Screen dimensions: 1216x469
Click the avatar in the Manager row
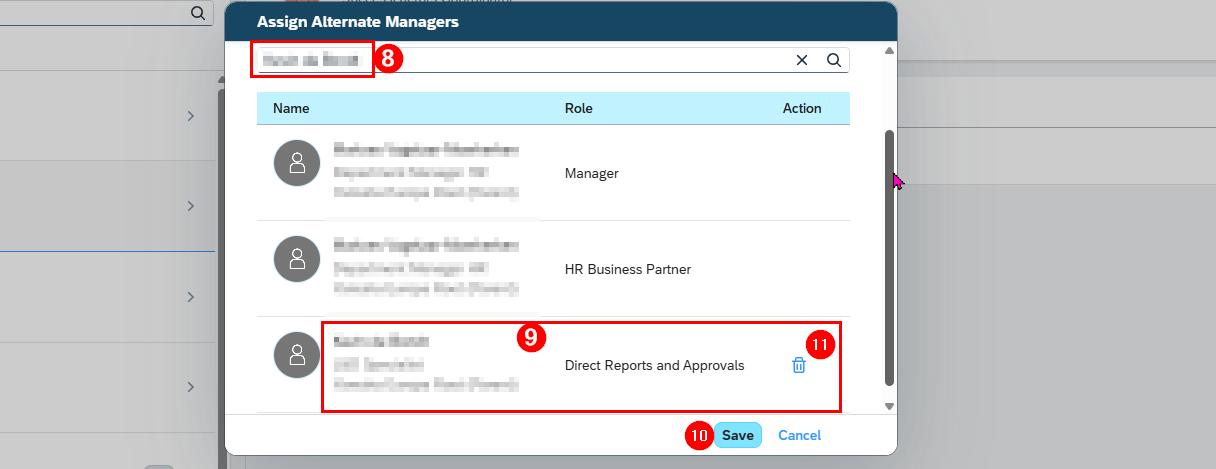(x=297, y=163)
